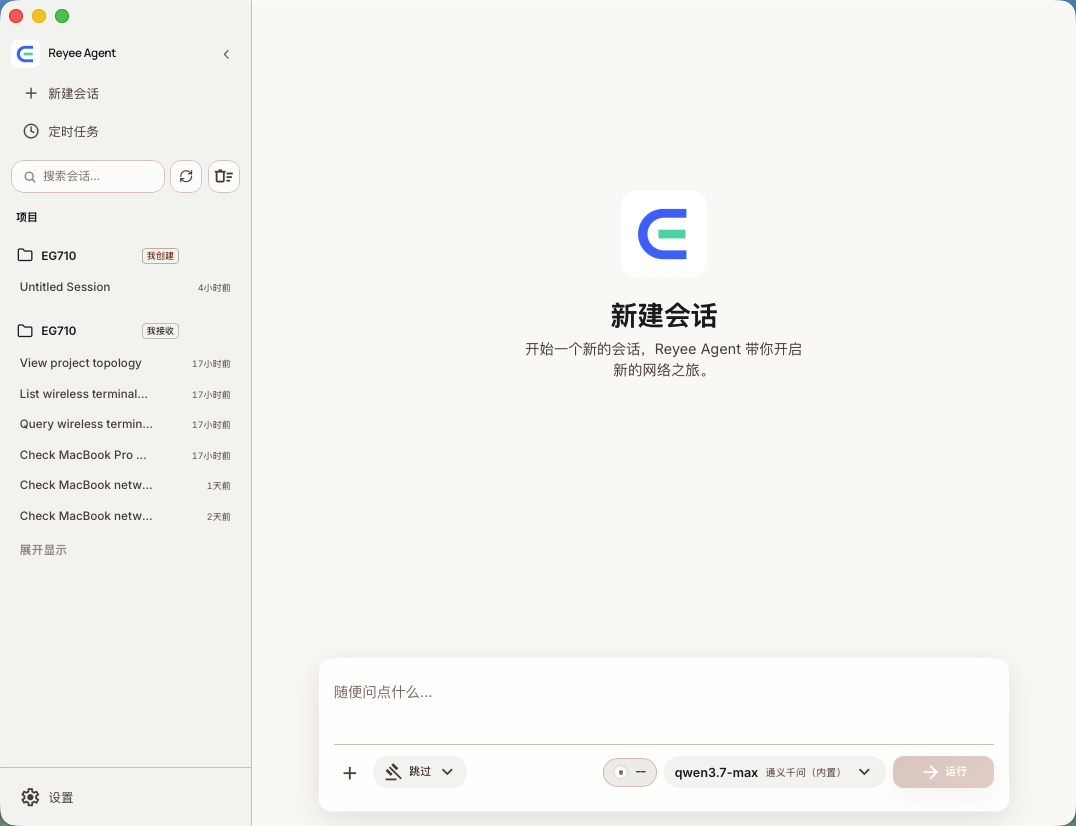Click folder icon of 我接收 EG710

(25, 331)
